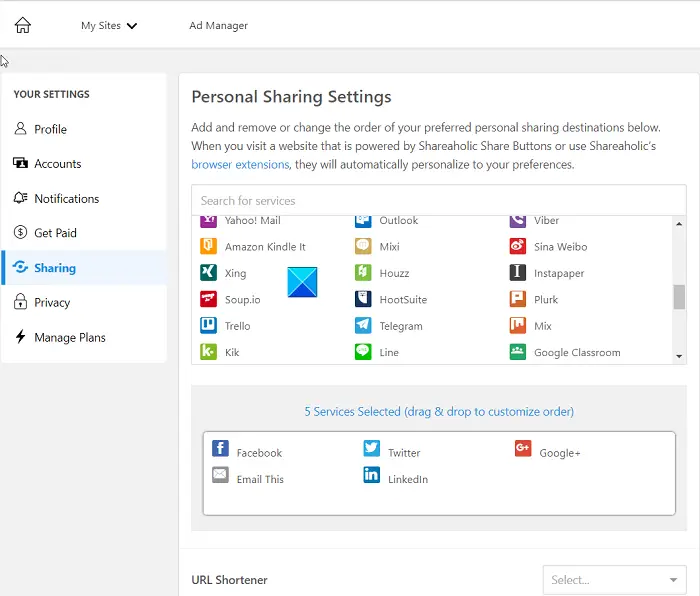This screenshot has width=700, height=596.
Task: Add the Google Classroom icon
Action: [x=518, y=351]
